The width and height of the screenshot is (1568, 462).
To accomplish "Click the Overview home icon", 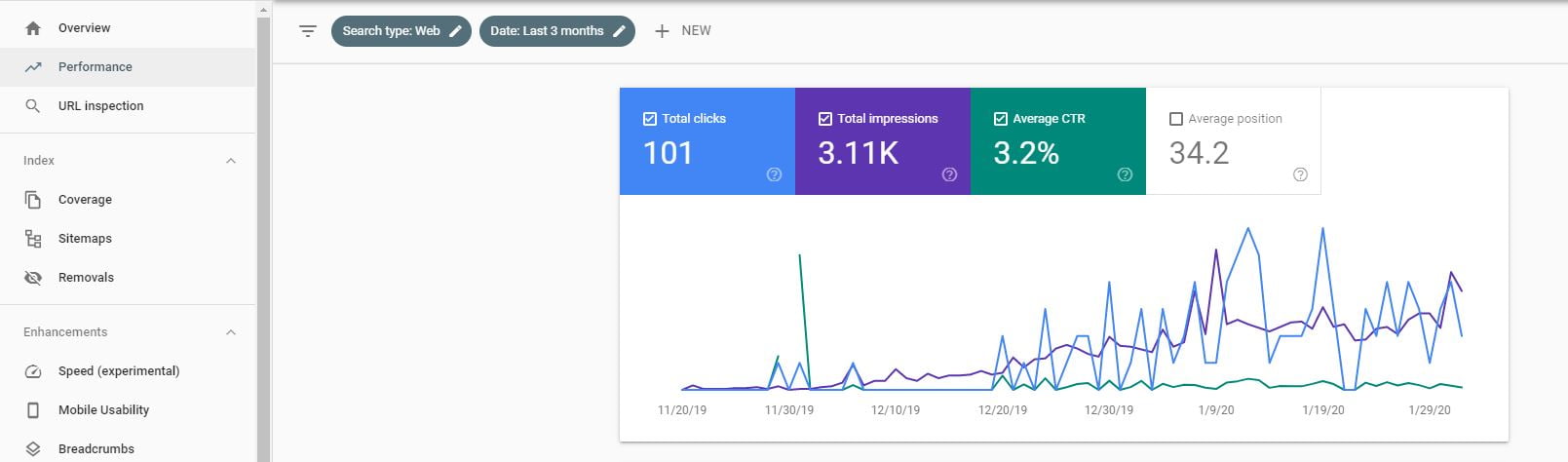I will click(x=33, y=28).
